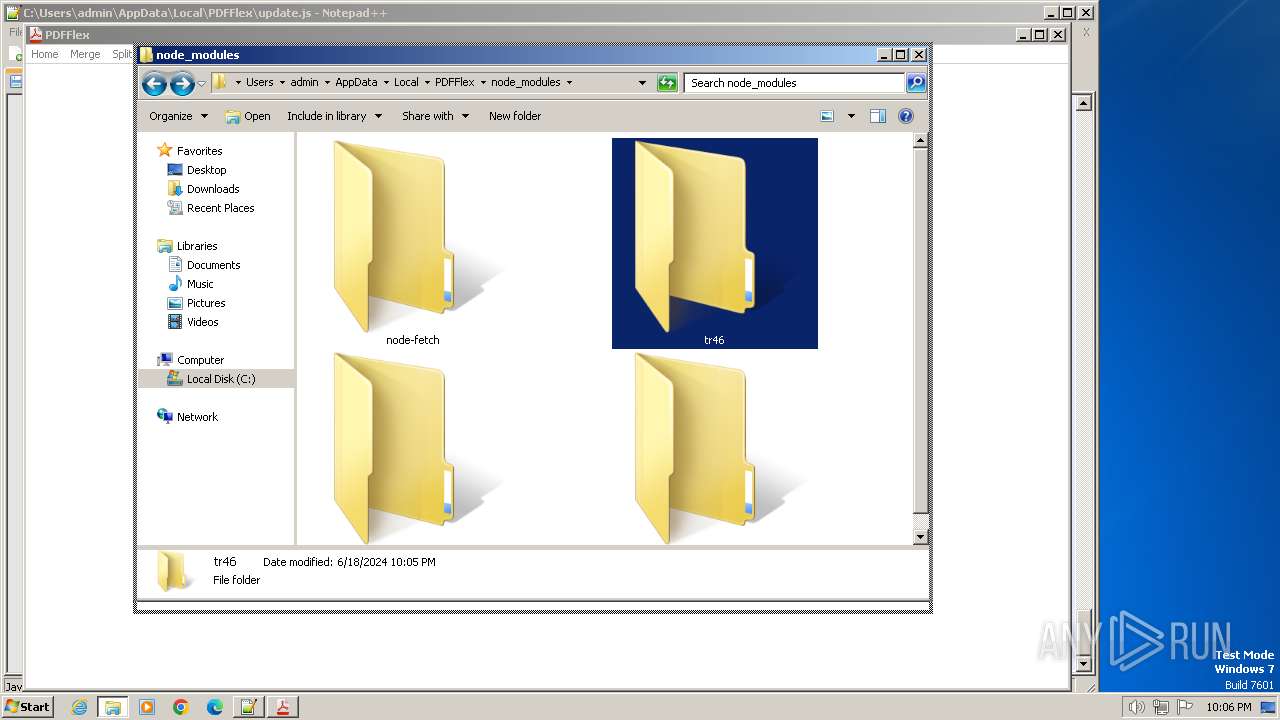This screenshot has width=1280, height=720.
Task: Open Videos library
Action: point(202,322)
